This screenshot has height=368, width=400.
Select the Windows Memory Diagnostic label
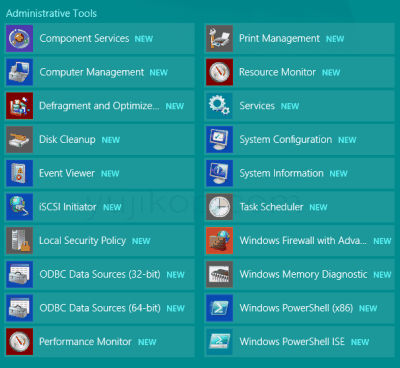click(303, 274)
